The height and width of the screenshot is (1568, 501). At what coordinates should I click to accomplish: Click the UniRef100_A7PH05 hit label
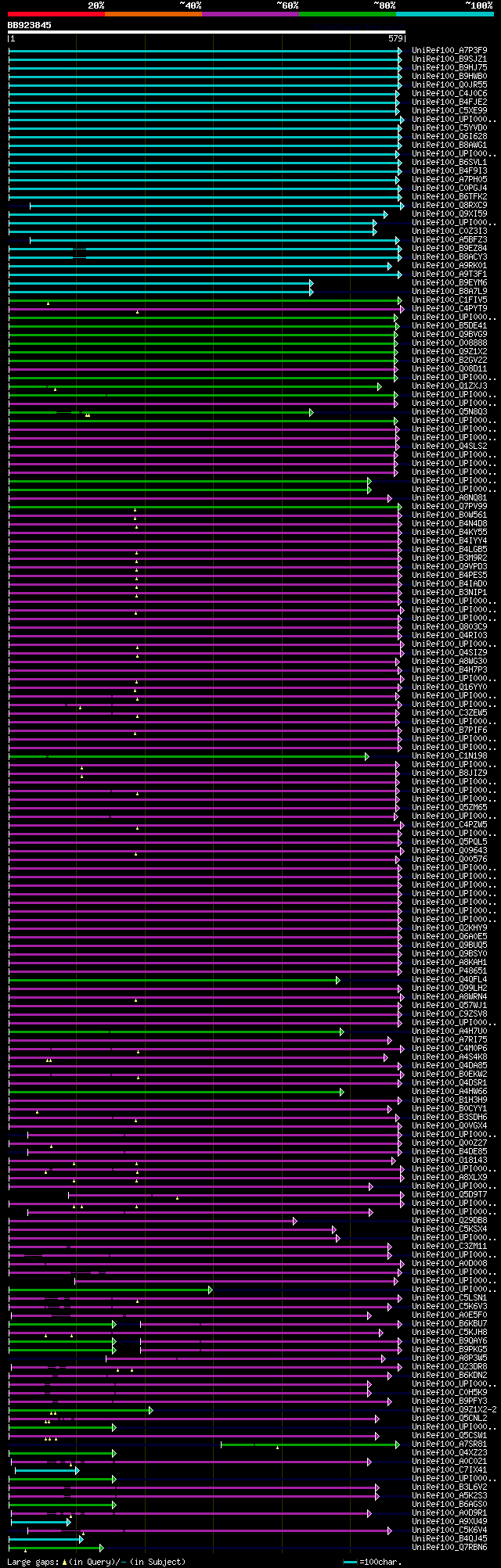[449, 179]
